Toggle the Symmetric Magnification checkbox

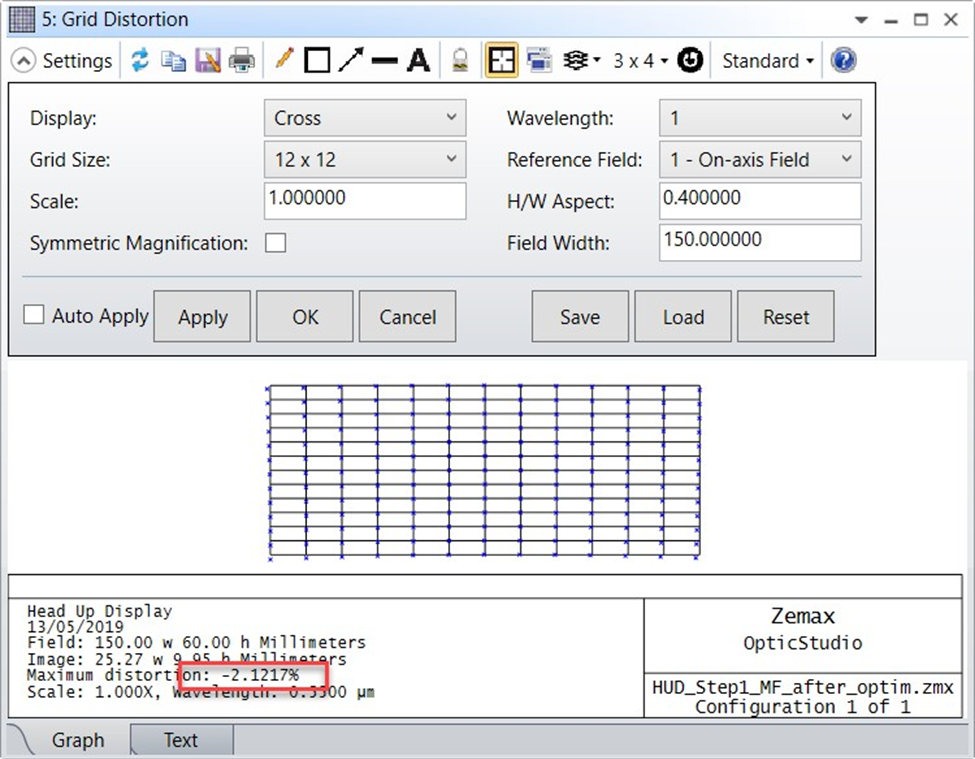click(x=275, y=243)
